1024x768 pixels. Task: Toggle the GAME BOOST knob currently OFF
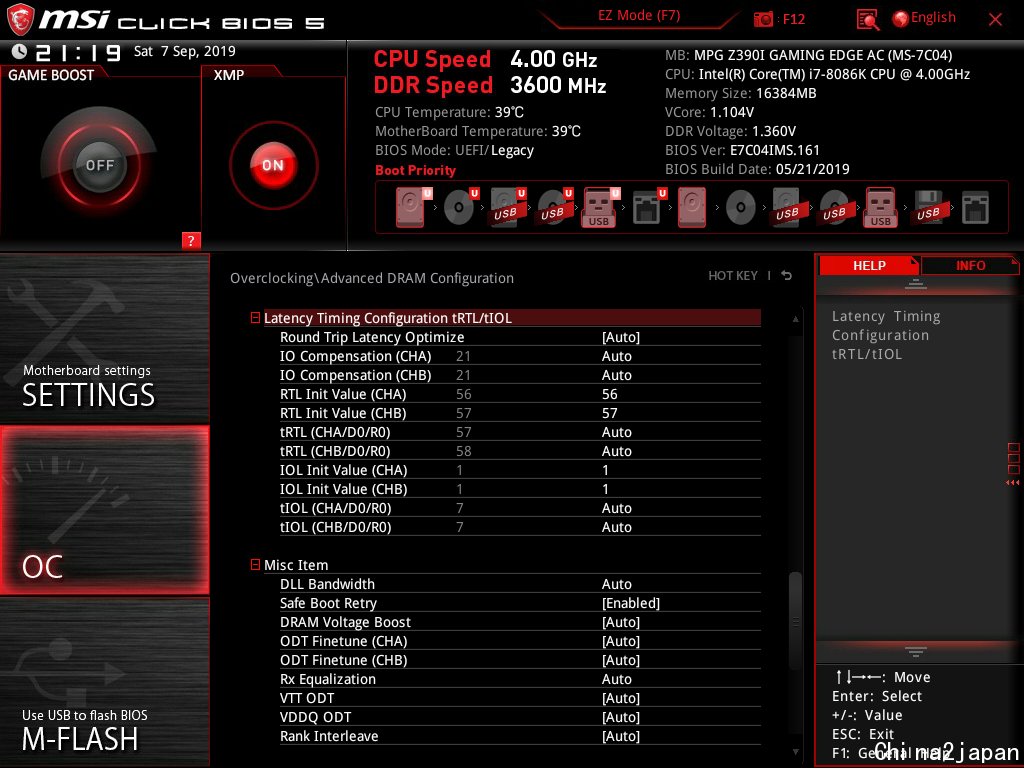pos(99,165)
